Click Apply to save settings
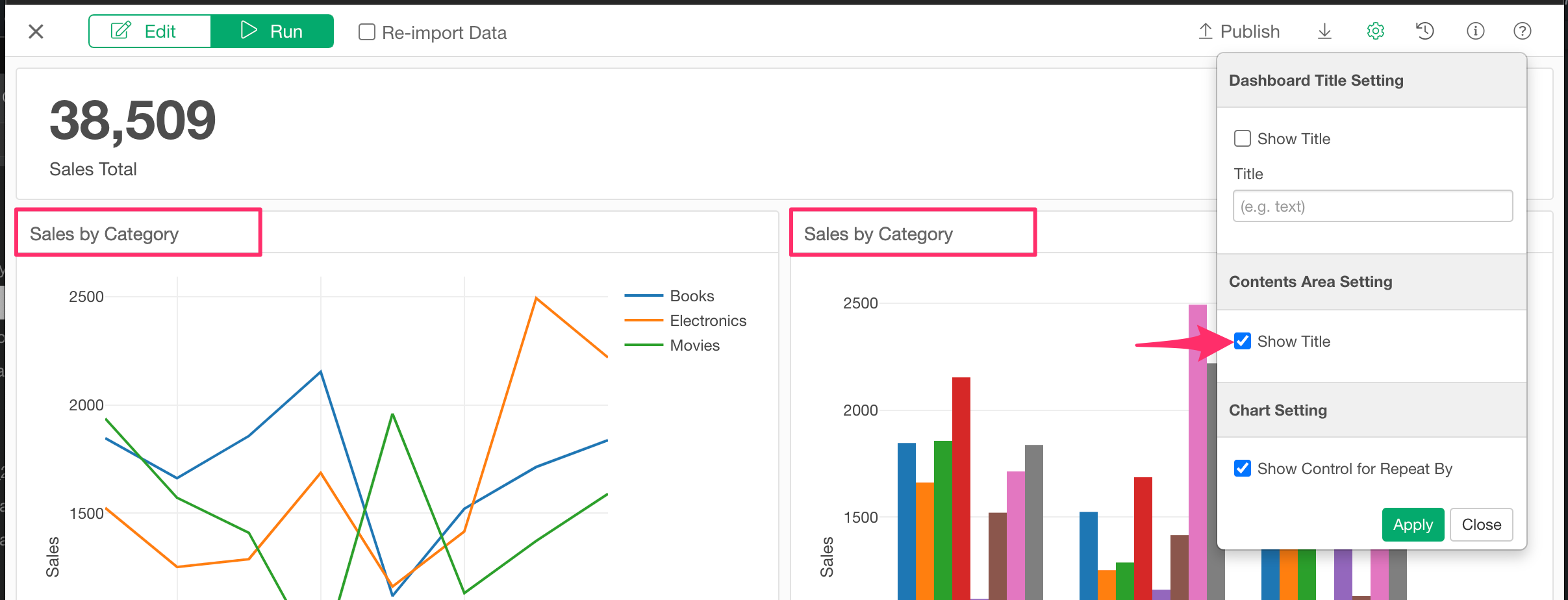 pyautogui.click(x=1413, y=524)
